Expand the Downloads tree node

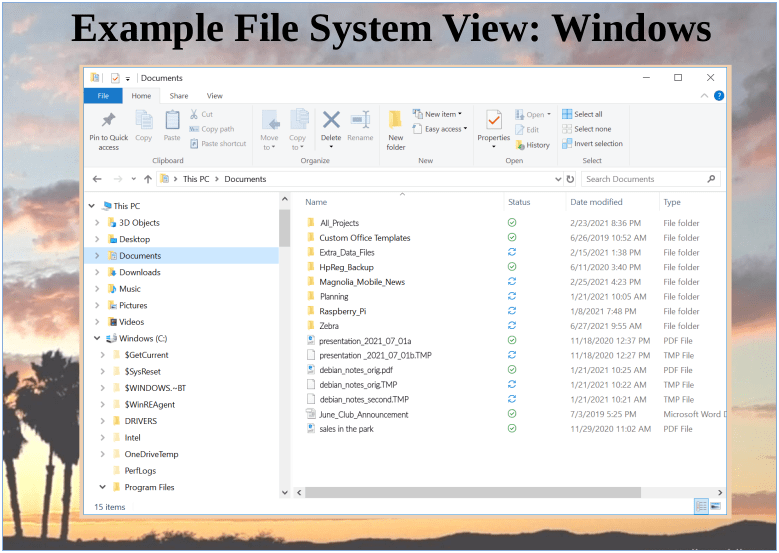(x=97, y=272)
